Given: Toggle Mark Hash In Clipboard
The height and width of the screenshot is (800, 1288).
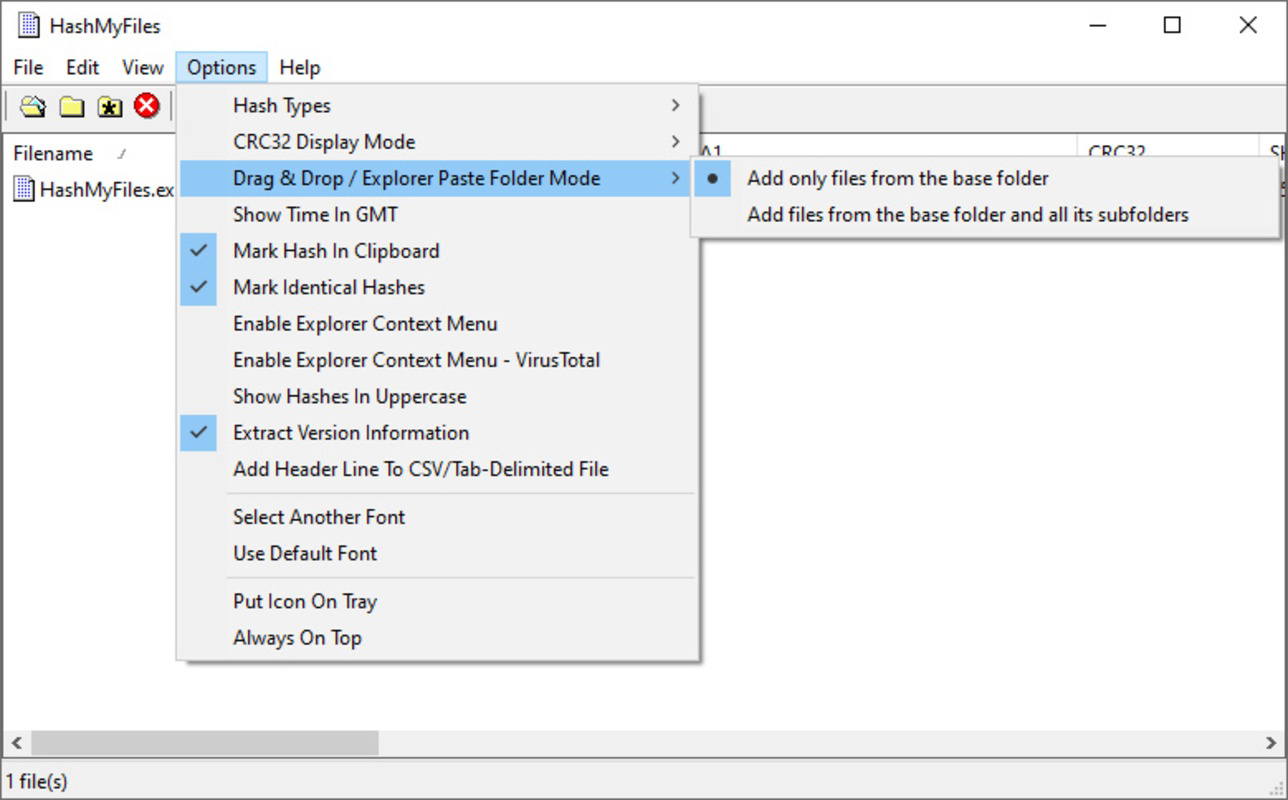Looking at the screenshot, I should coord(435,251).
